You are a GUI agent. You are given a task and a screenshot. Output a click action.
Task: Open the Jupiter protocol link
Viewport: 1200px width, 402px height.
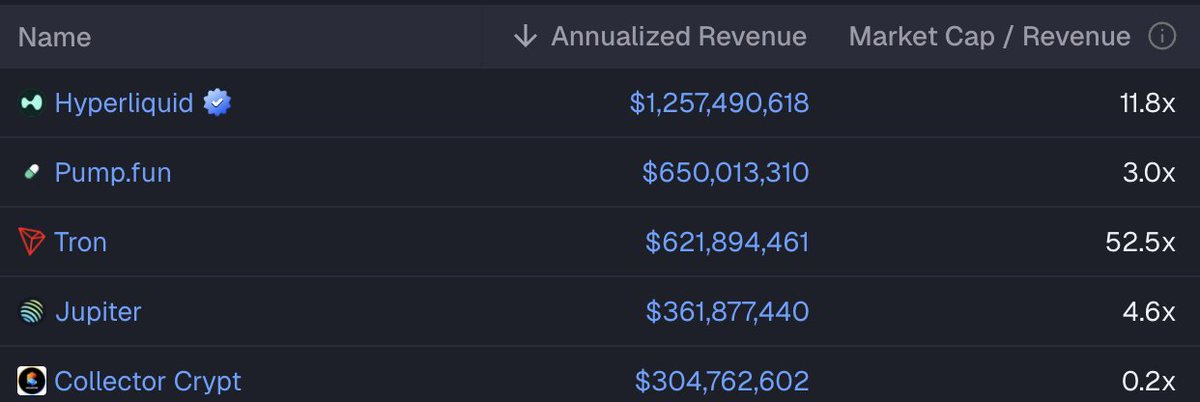click(x=98, y=312)
